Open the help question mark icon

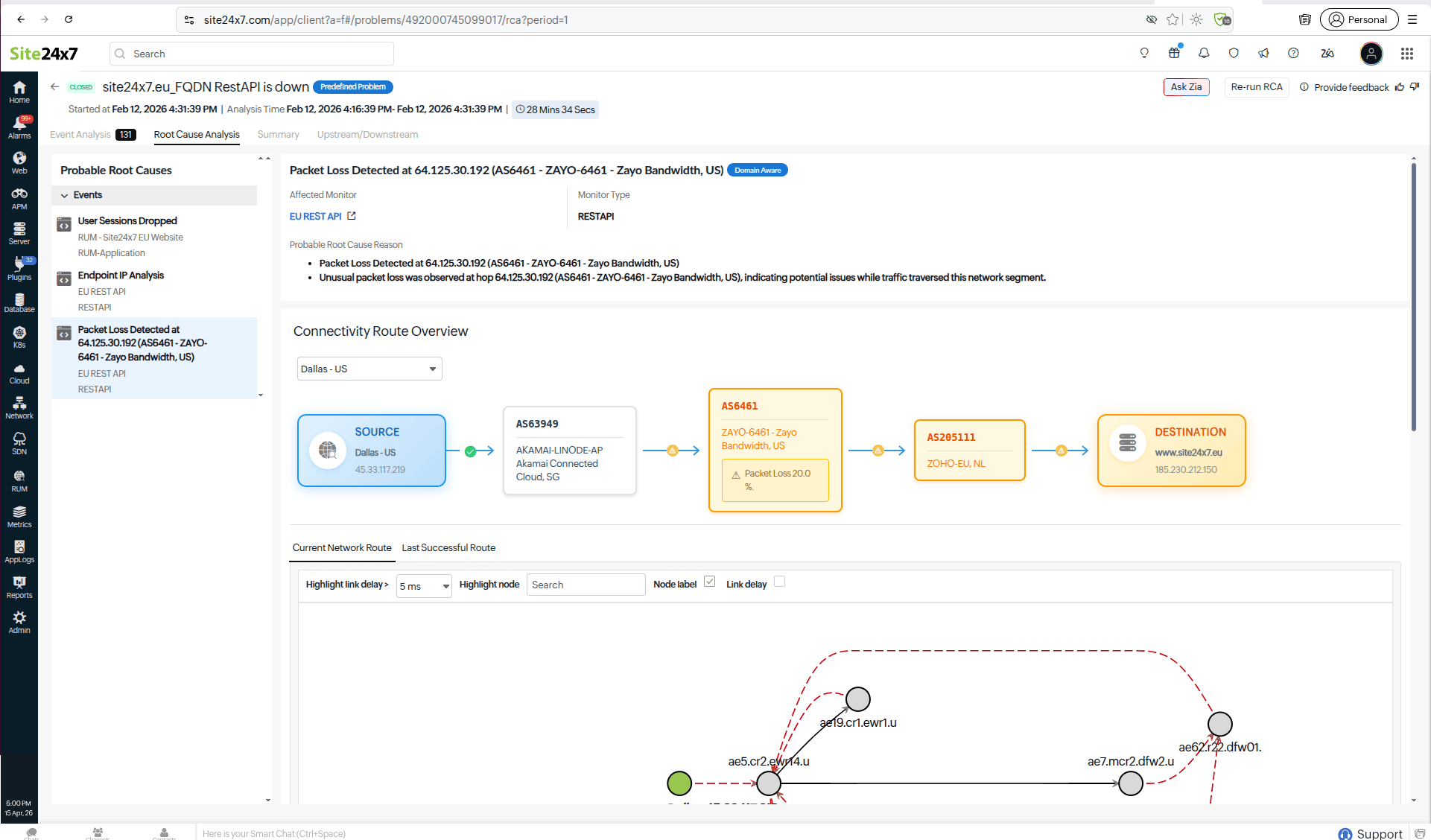click(x=1293, y=53)
